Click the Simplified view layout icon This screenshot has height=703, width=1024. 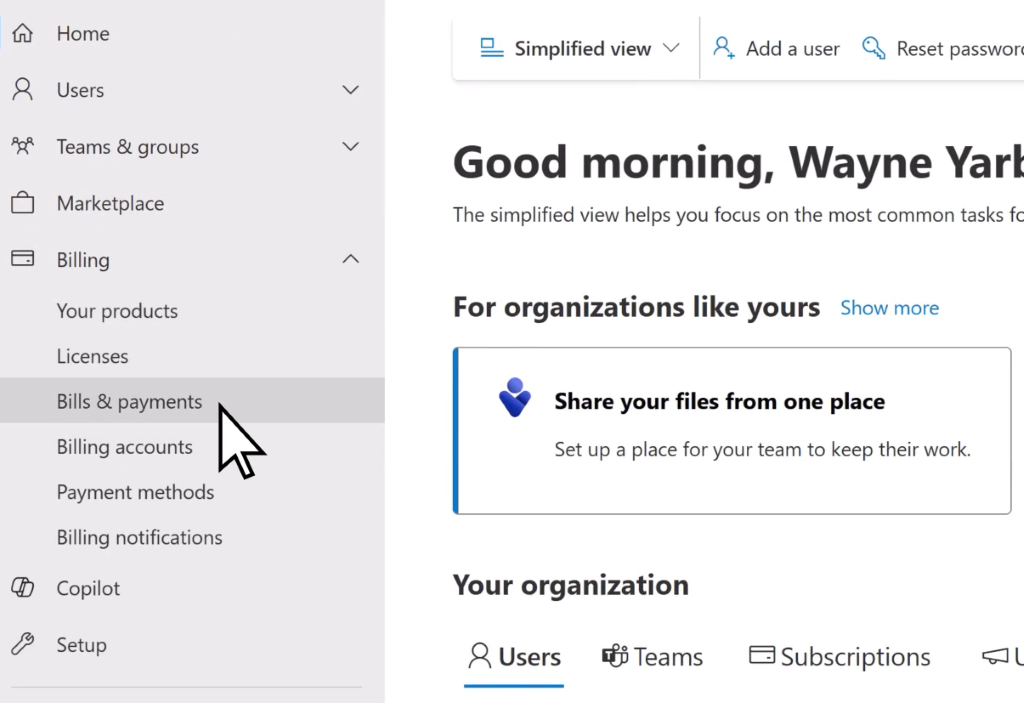(x=492, y=48)
